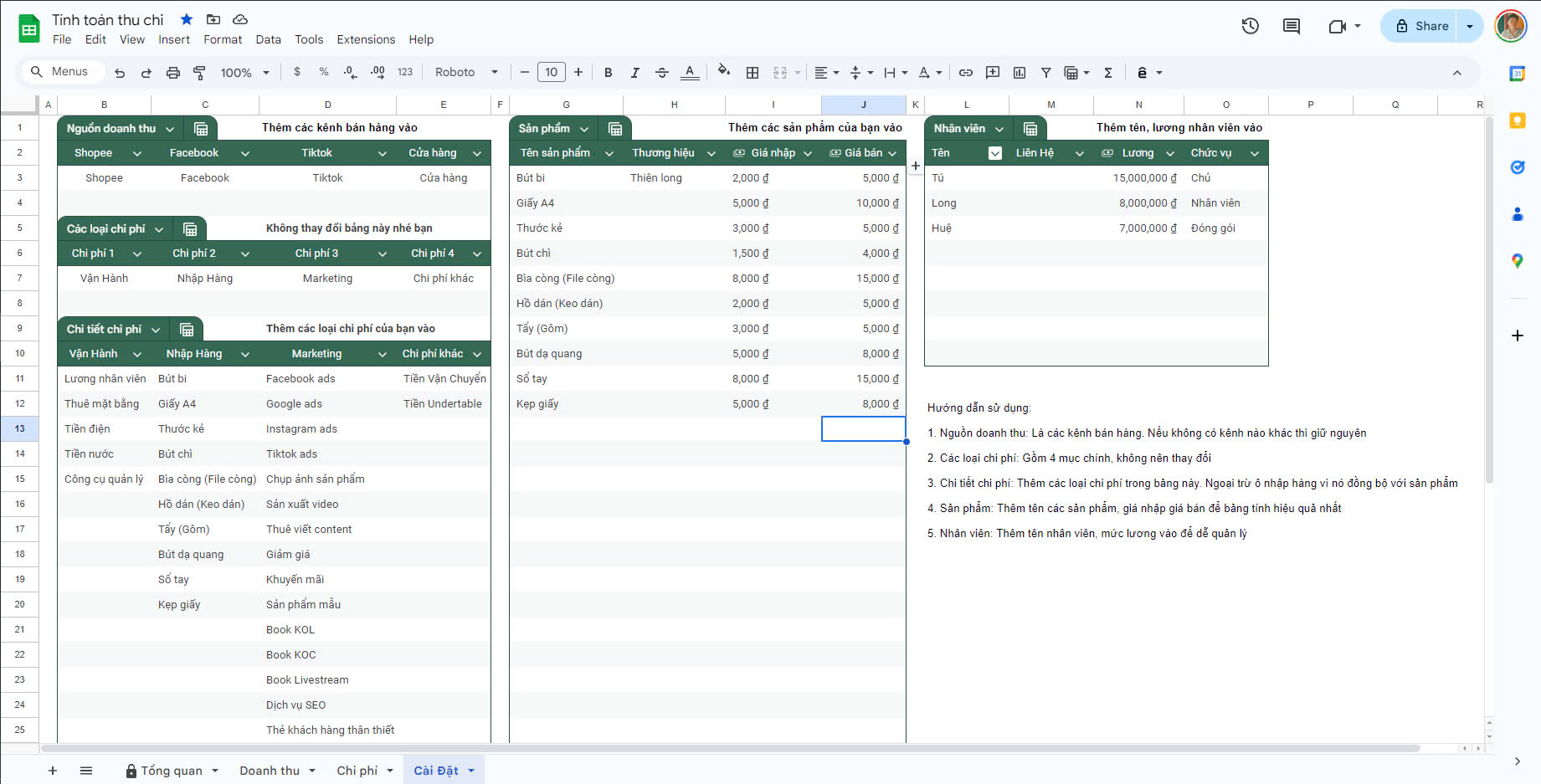Image resolution: width=1541 pixels, height=784 pixels.
Task: Add a new sheet with plus button
Action: click(x=53, y=771)
